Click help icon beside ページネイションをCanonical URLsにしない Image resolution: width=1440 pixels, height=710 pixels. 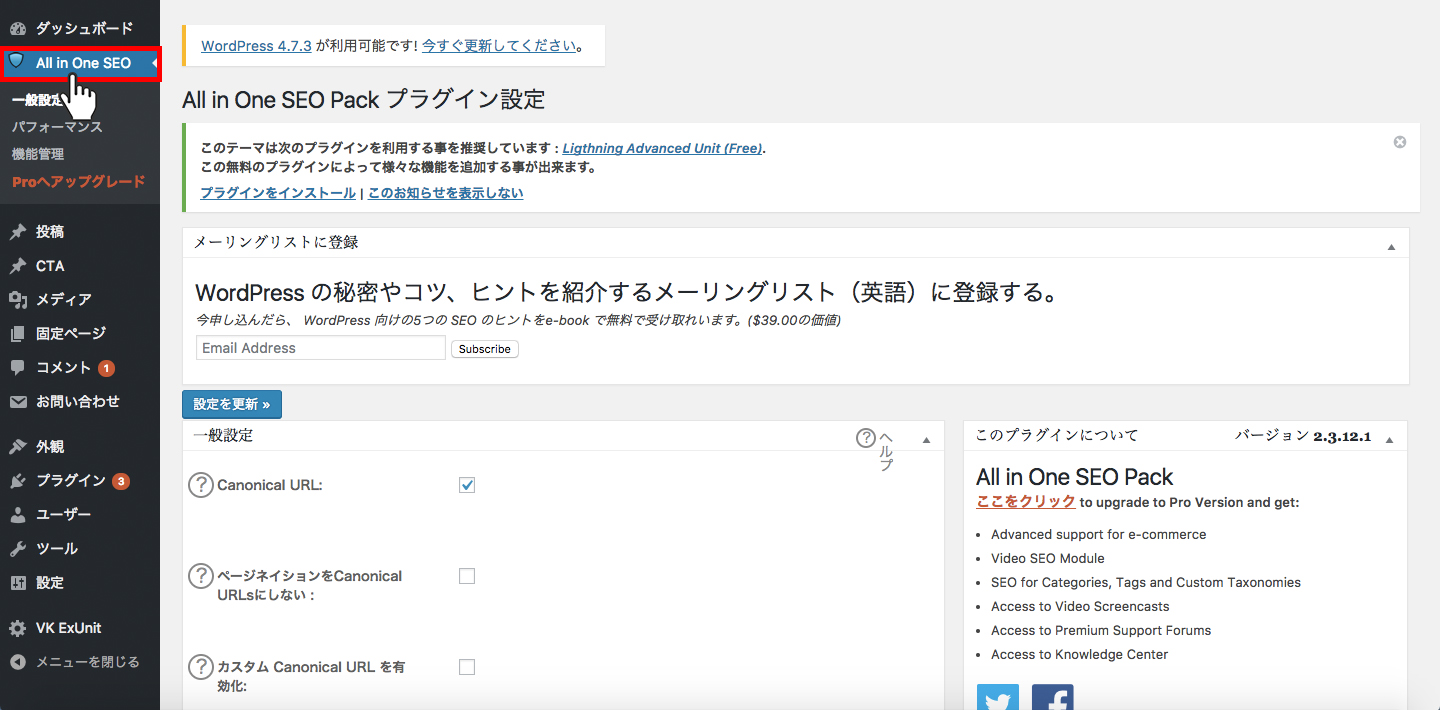click(201, 577)
